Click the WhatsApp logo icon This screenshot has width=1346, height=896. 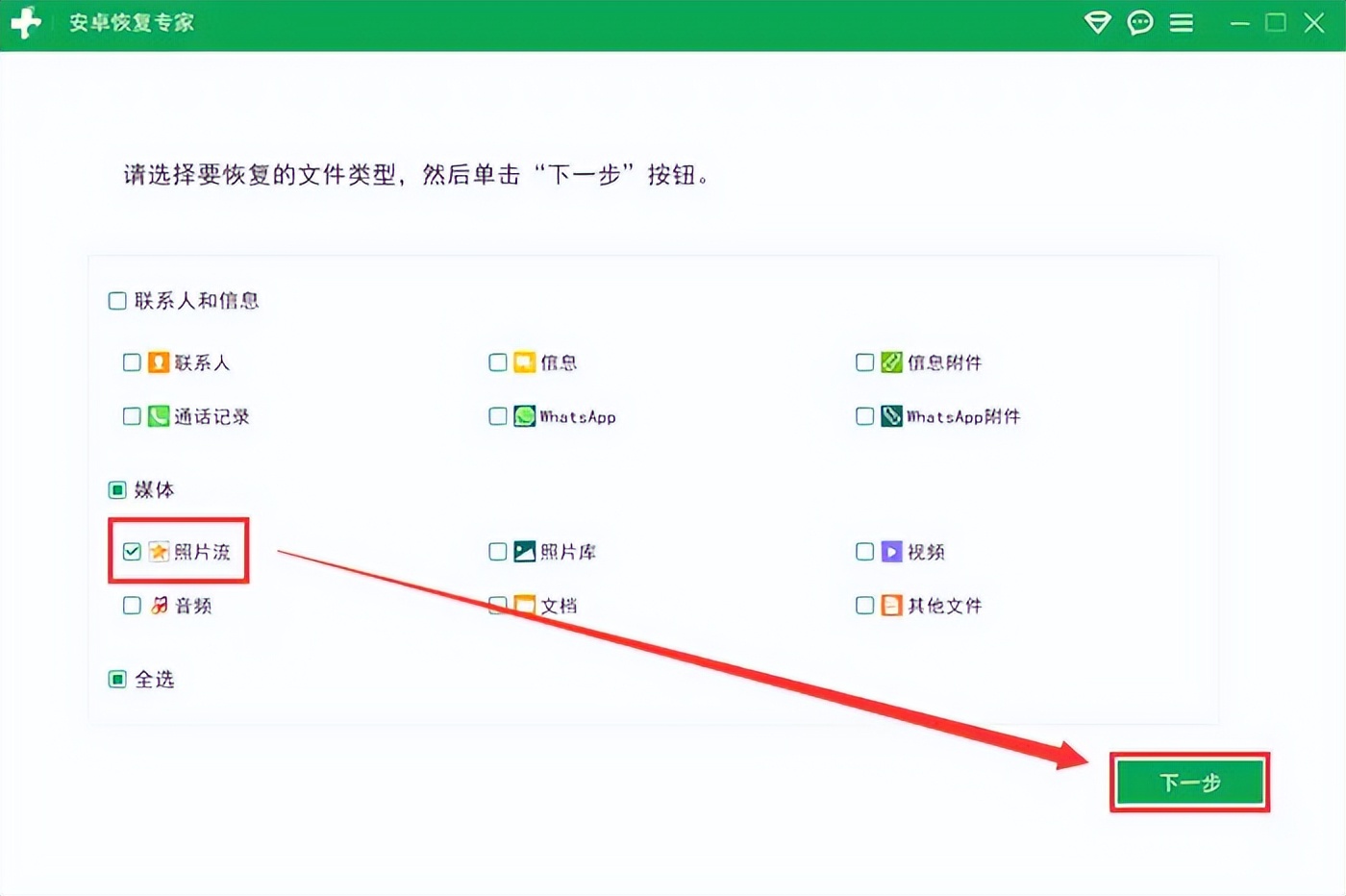[524, 416]
